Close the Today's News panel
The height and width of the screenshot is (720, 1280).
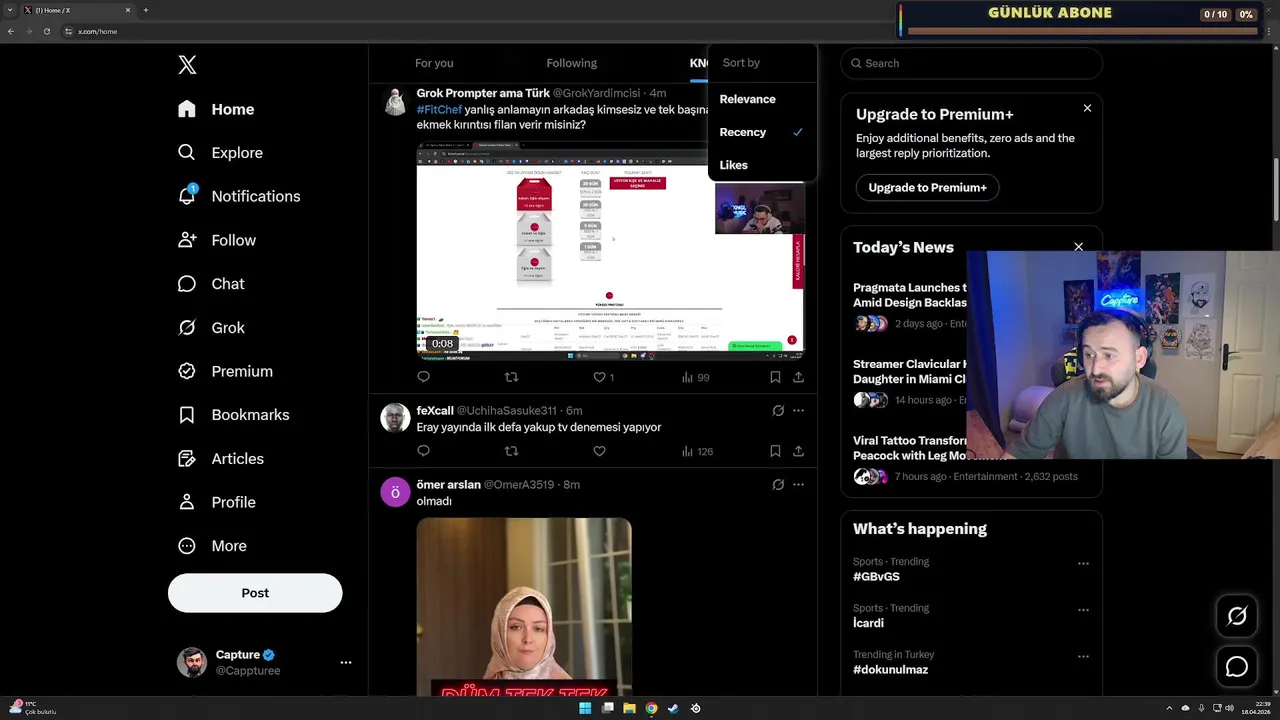tap(1078, 246)
